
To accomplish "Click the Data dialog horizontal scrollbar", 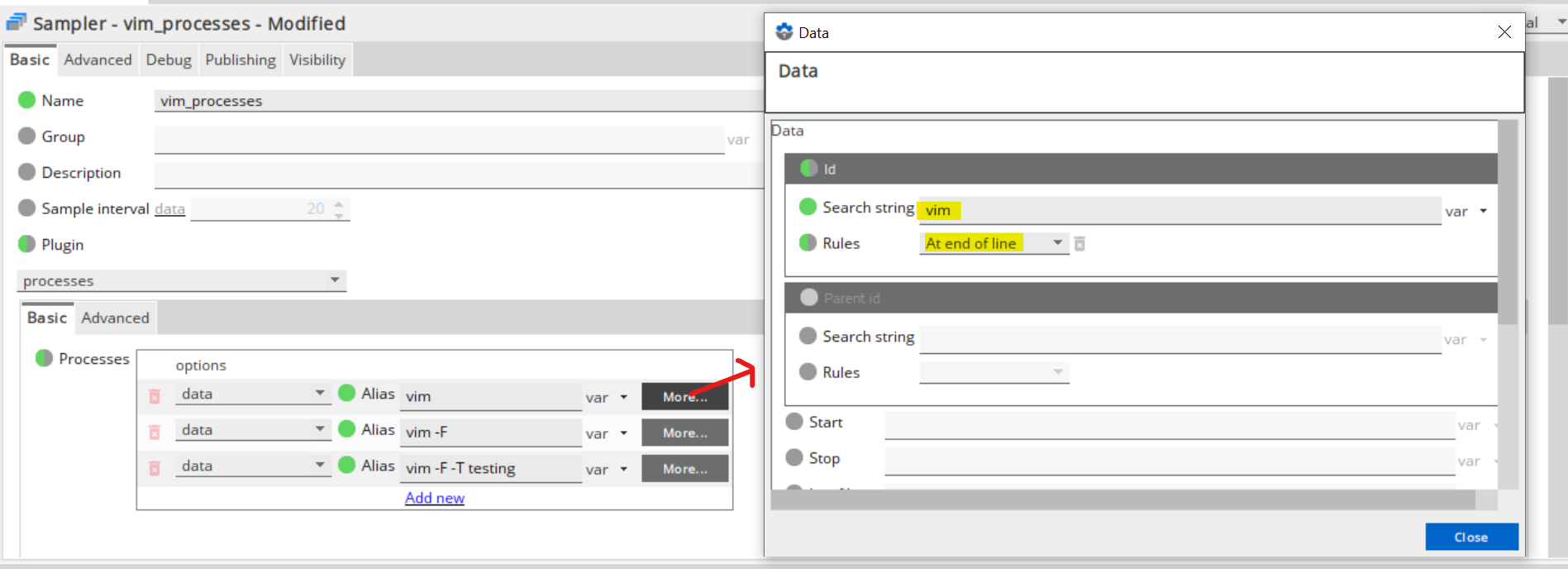I will coord(1122,500).
